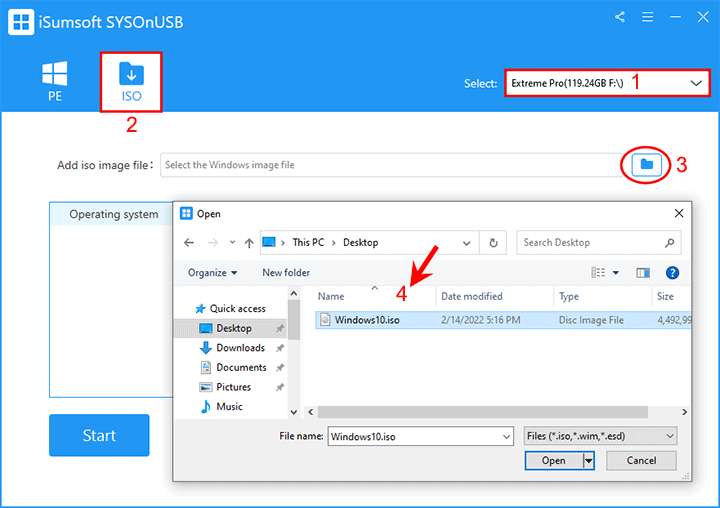Minimize the iSumsoft SYSOnUSB window

(x=675, y=17)
